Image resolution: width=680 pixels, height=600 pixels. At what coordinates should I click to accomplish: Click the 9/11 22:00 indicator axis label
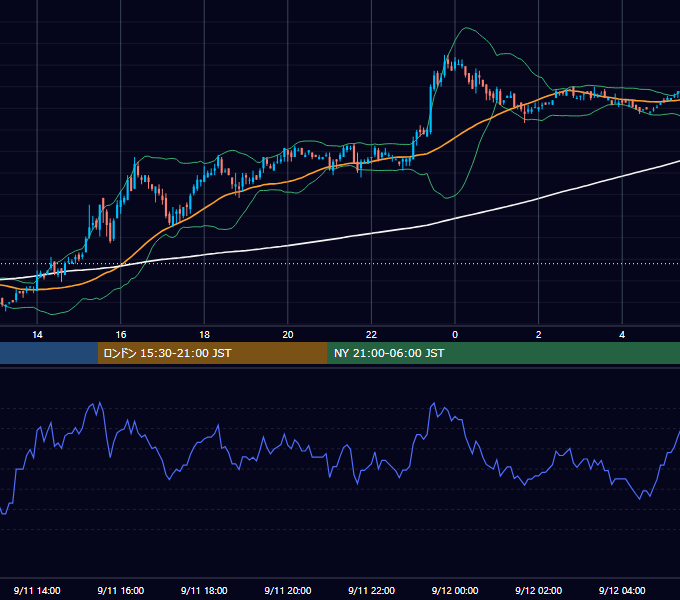click(371, 590)
